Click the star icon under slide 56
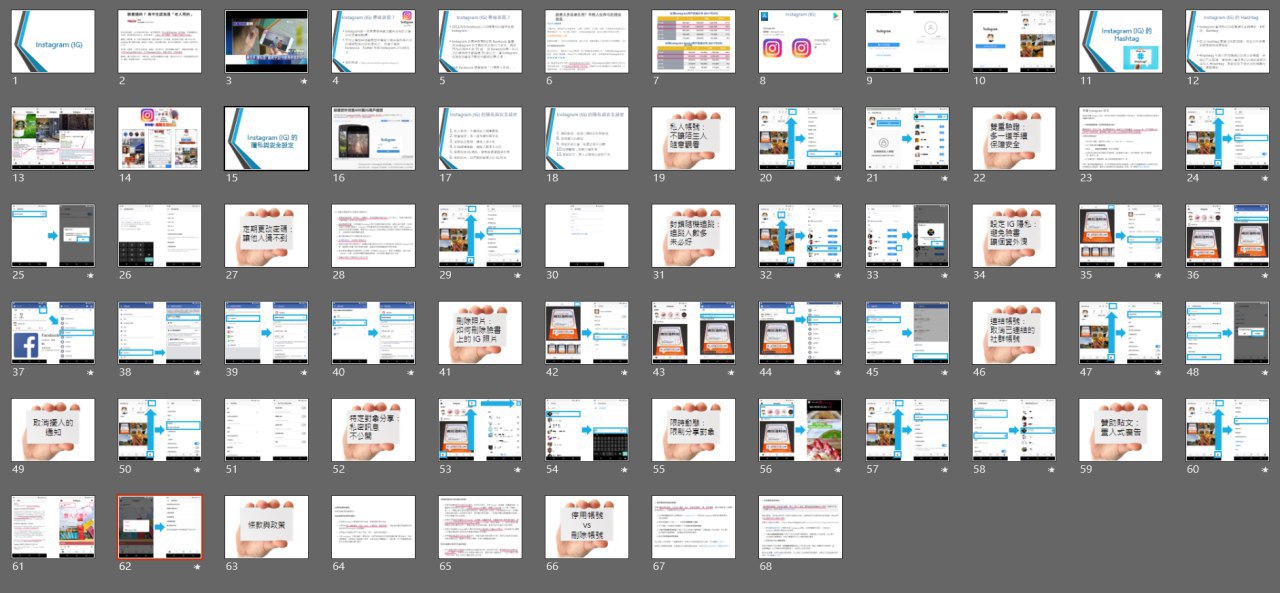This screenshot has width=1280, height=593. click(838, 470)
